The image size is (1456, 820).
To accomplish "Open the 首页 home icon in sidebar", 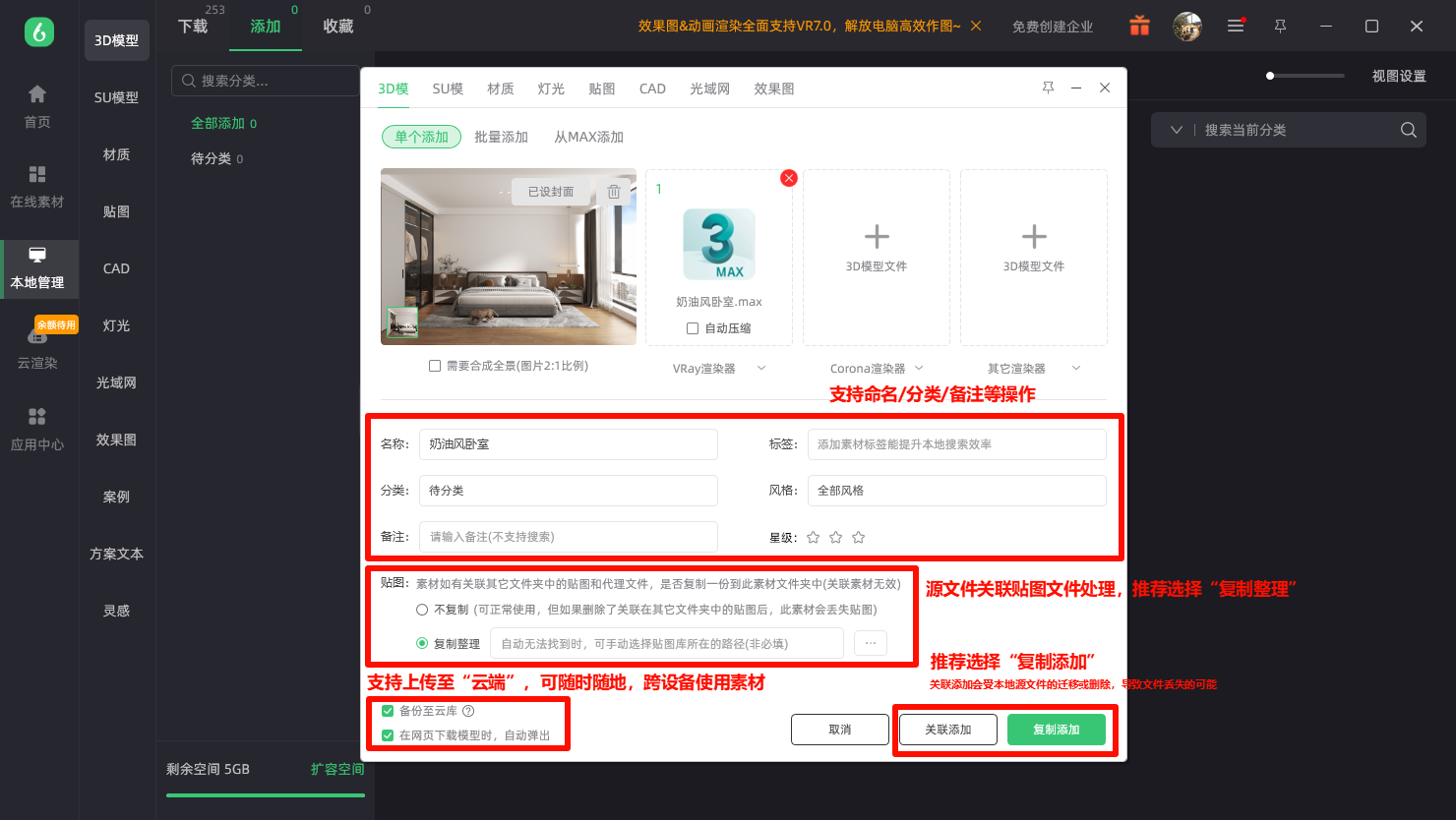I will (37, 94).
